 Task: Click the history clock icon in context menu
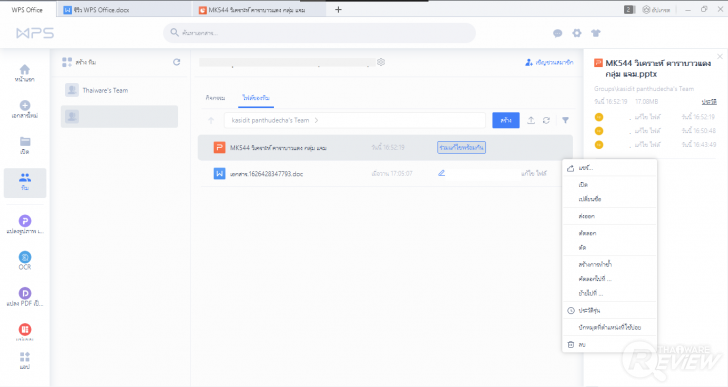[571, 310]
